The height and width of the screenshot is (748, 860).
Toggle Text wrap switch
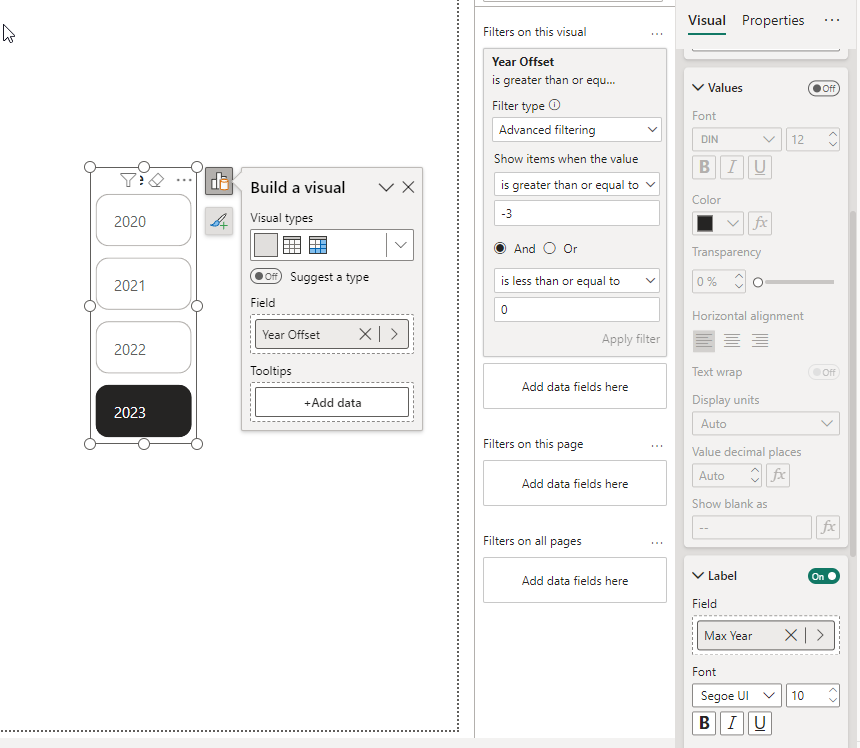(x=823, y=372)
